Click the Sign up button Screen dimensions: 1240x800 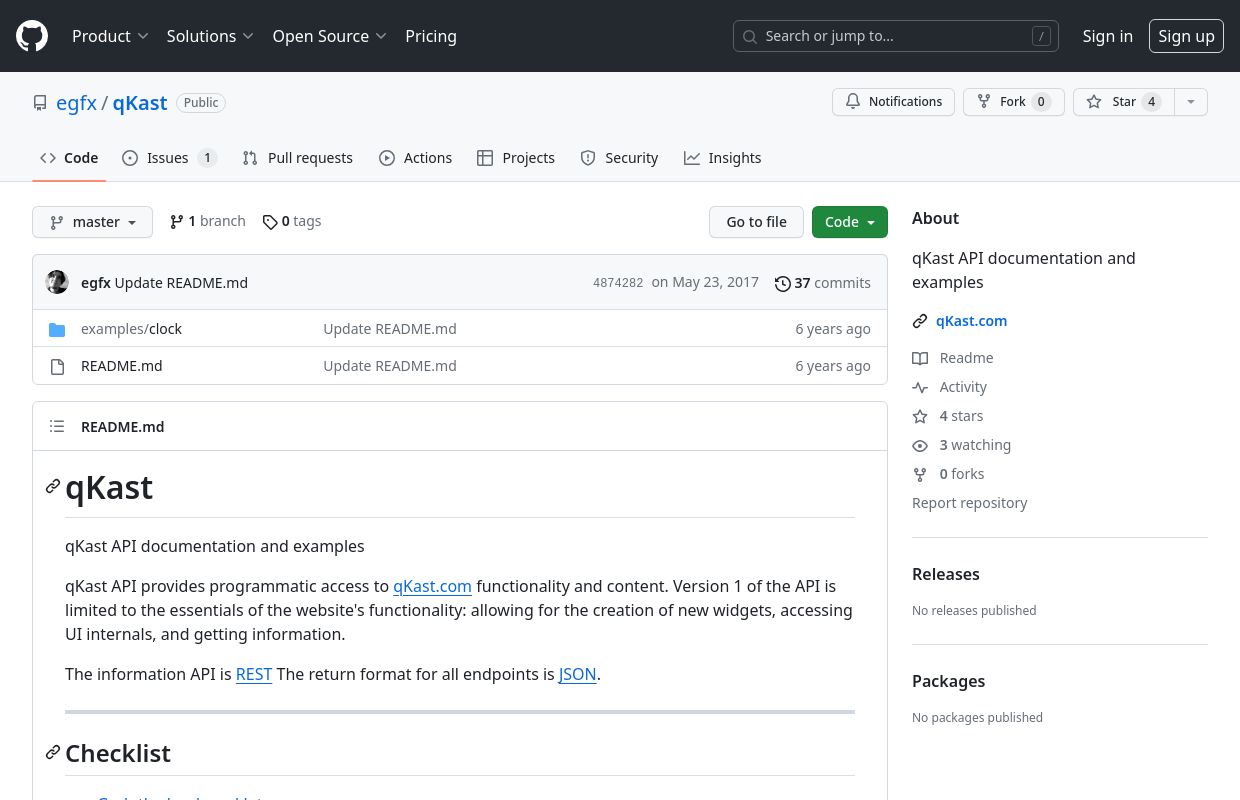(x=1186, y=36)
